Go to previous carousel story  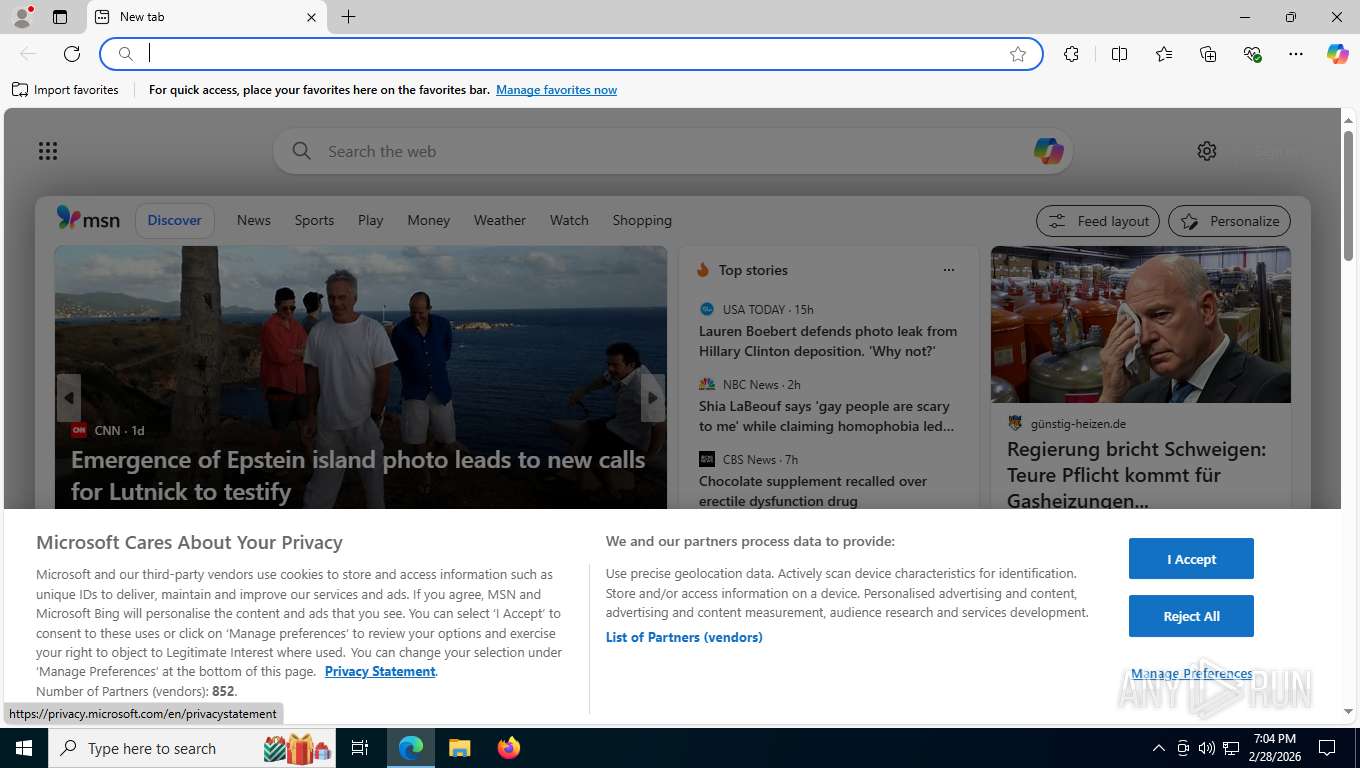pyautogui.click(x=68, y=398)
